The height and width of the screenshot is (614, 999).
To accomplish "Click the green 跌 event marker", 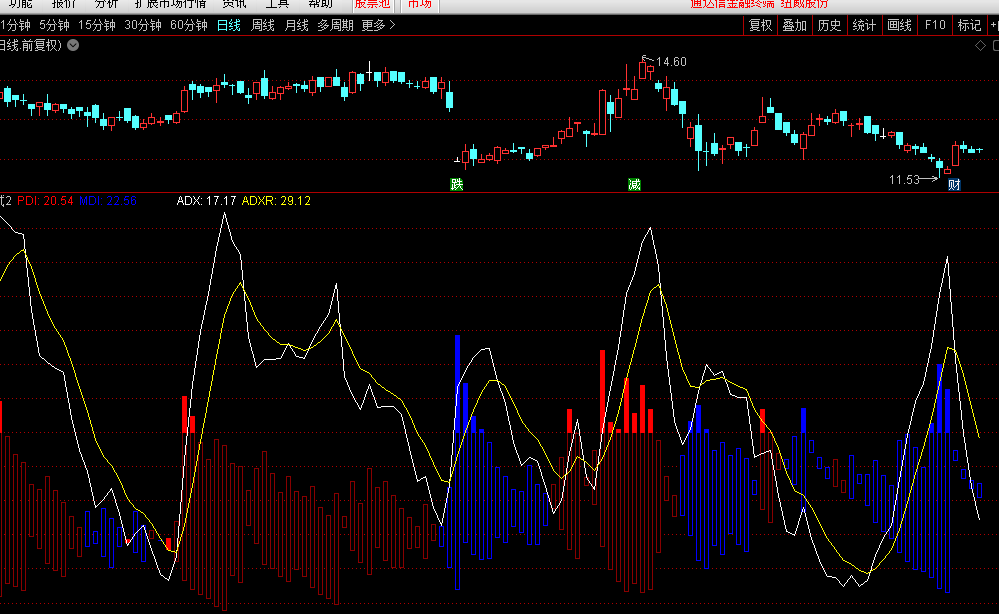I will coord(457,184).
